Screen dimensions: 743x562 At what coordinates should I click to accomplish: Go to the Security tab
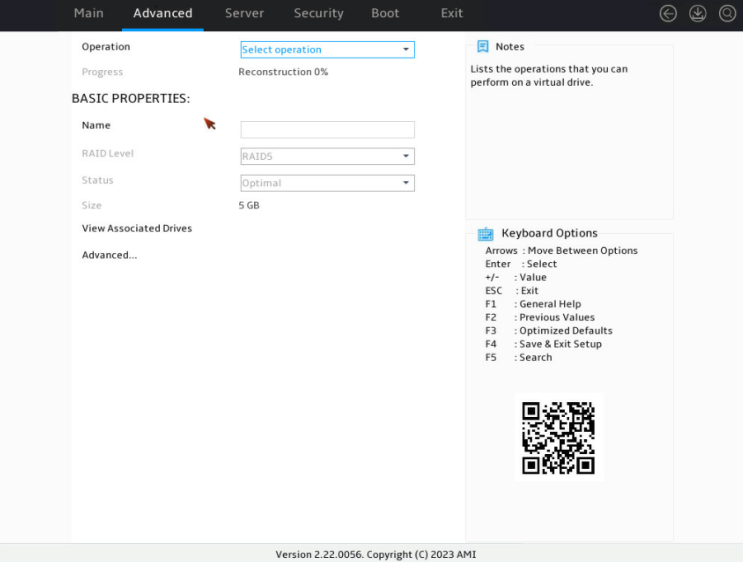point(318,13)
